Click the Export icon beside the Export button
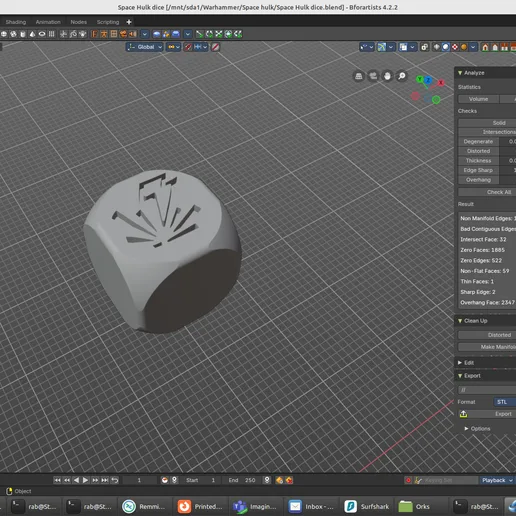This screenshot has width=516, height=516. (463, 414)
